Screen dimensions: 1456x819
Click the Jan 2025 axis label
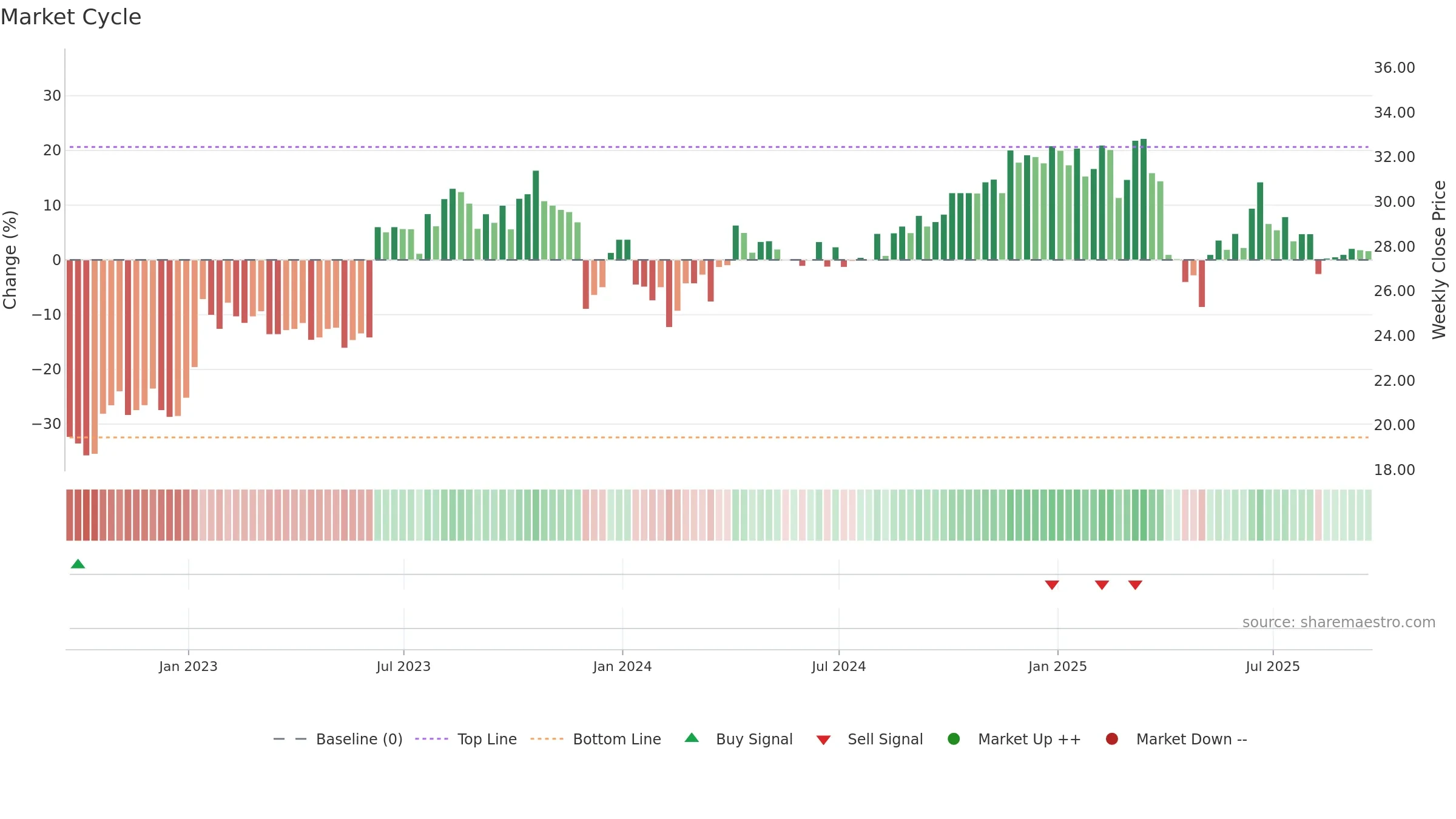point(1057,666)
